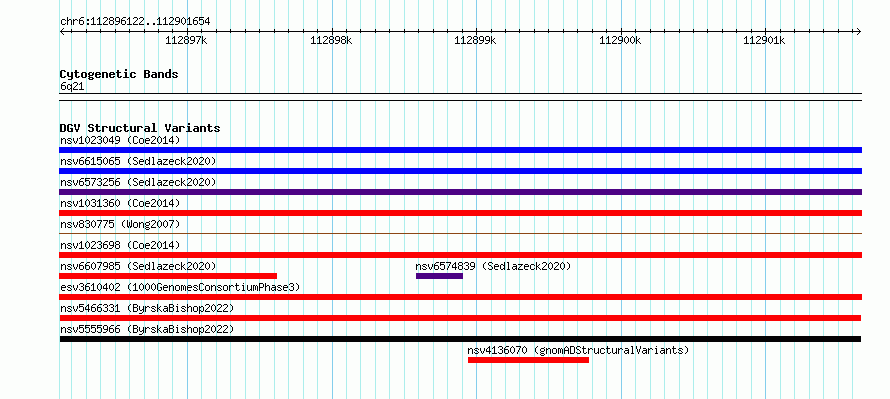Click the 112897k ruler tick label
This screenshot has height=399, width=890.
[x=187, y=40]
